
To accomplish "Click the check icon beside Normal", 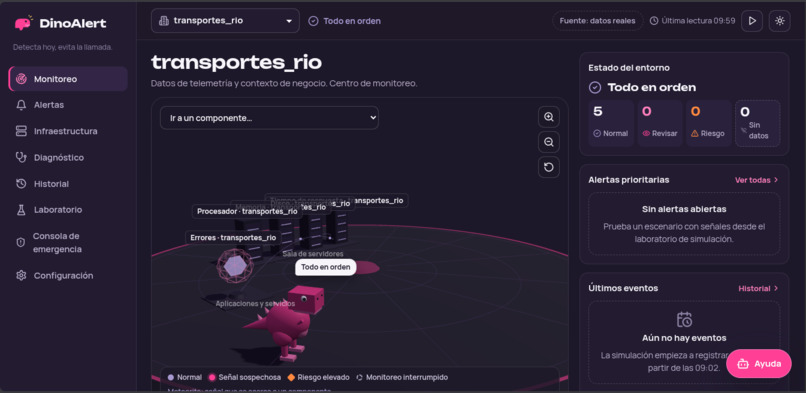I will [597, 134].
